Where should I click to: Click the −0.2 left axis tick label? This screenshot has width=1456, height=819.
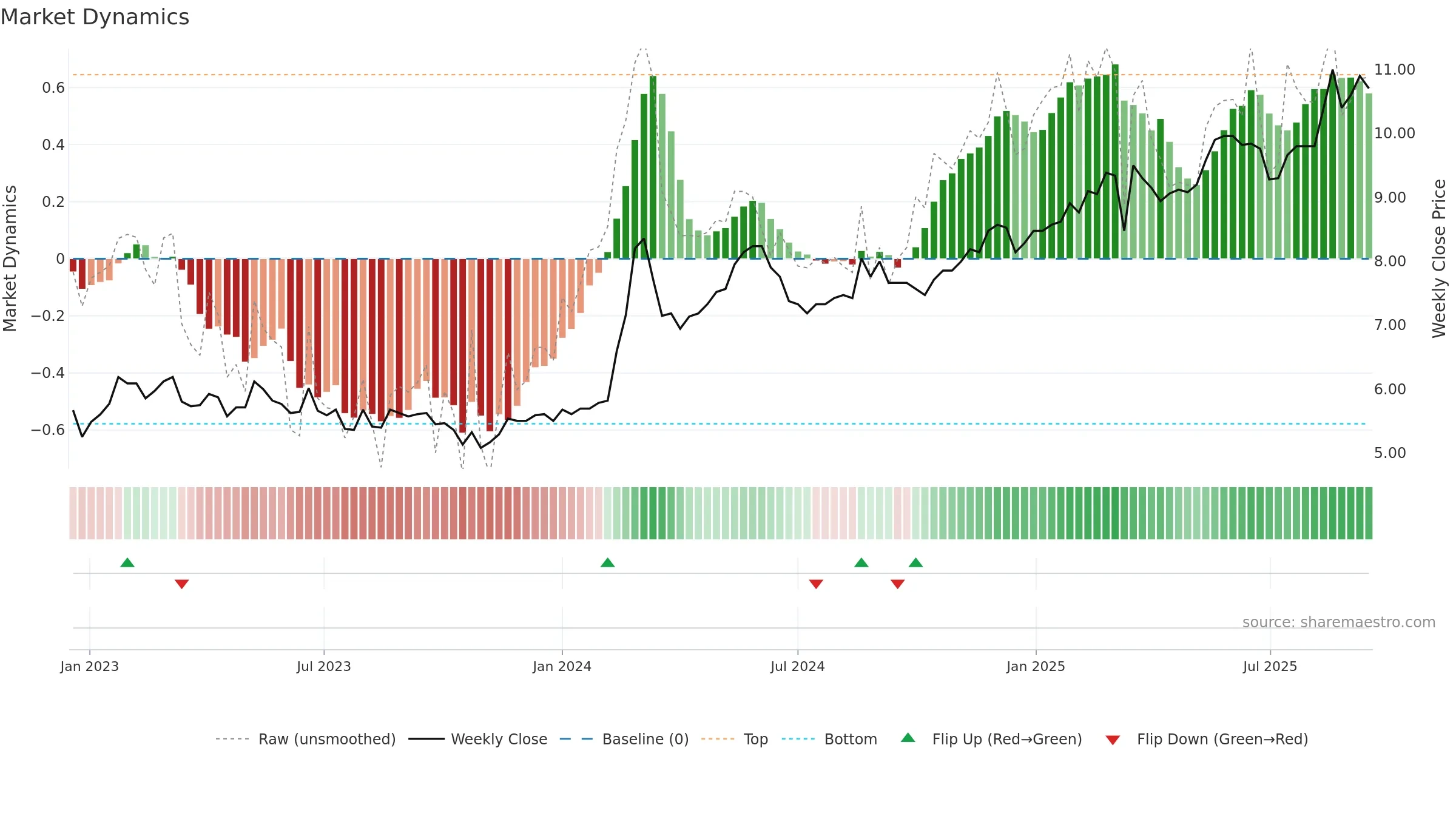[48, 316]
